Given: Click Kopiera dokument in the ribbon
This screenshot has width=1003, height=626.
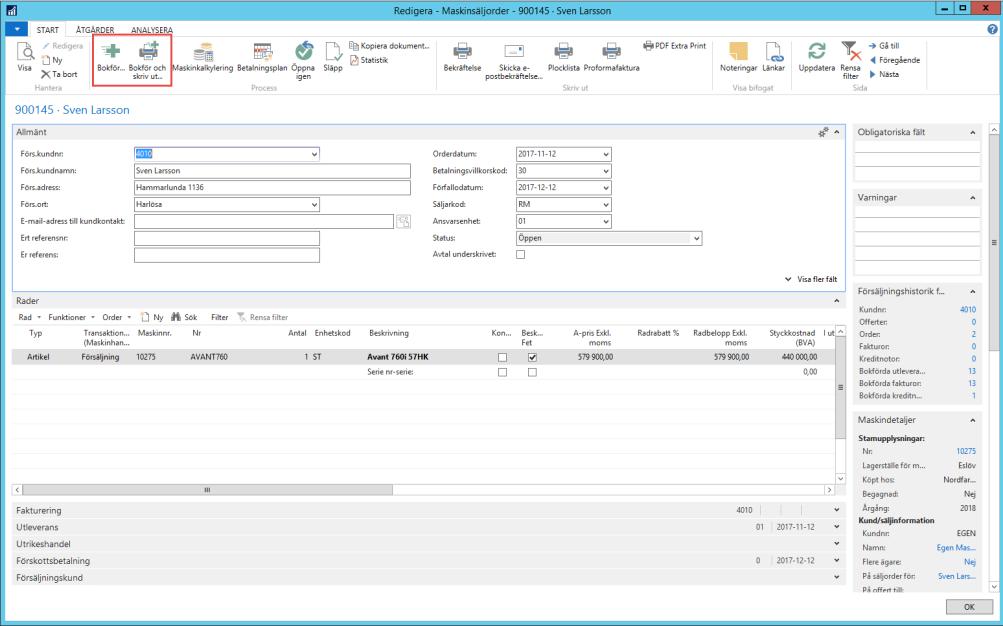Looking at the screenshot, I should pos(390,46).
